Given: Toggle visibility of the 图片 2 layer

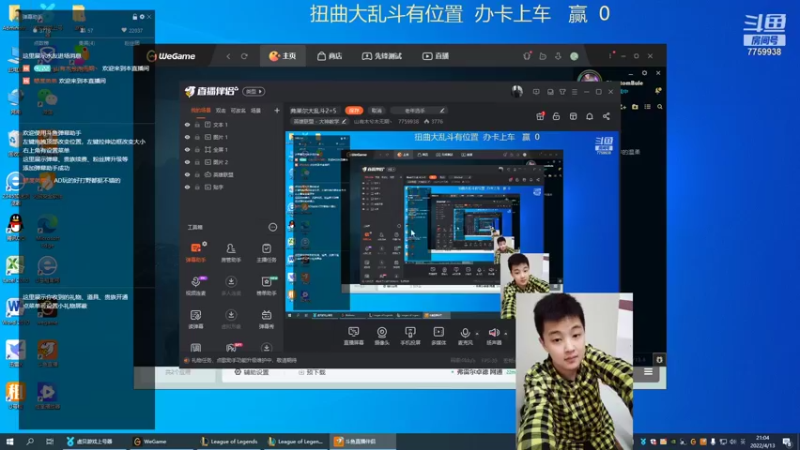Looking at the screenshot, I should tap(187, 162).
